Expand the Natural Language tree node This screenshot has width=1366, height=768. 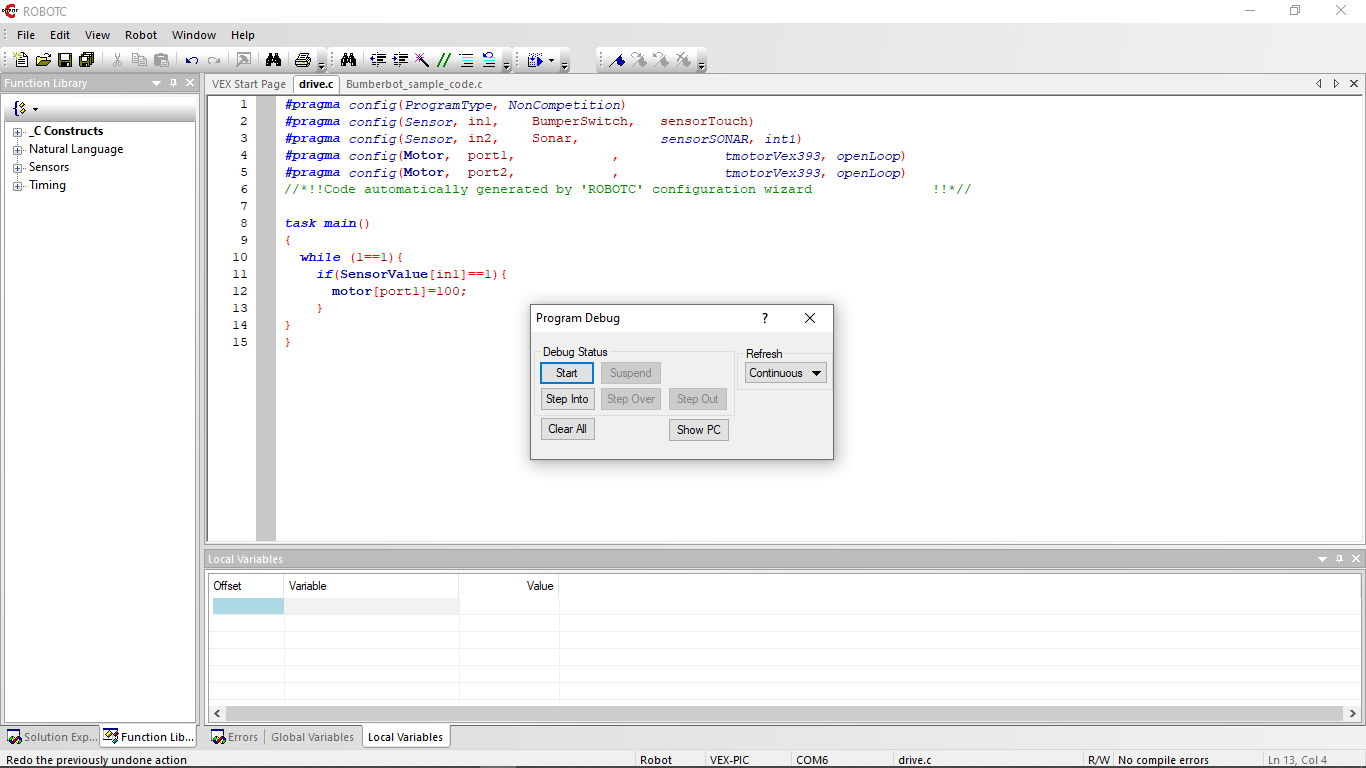tap(17, 150)
